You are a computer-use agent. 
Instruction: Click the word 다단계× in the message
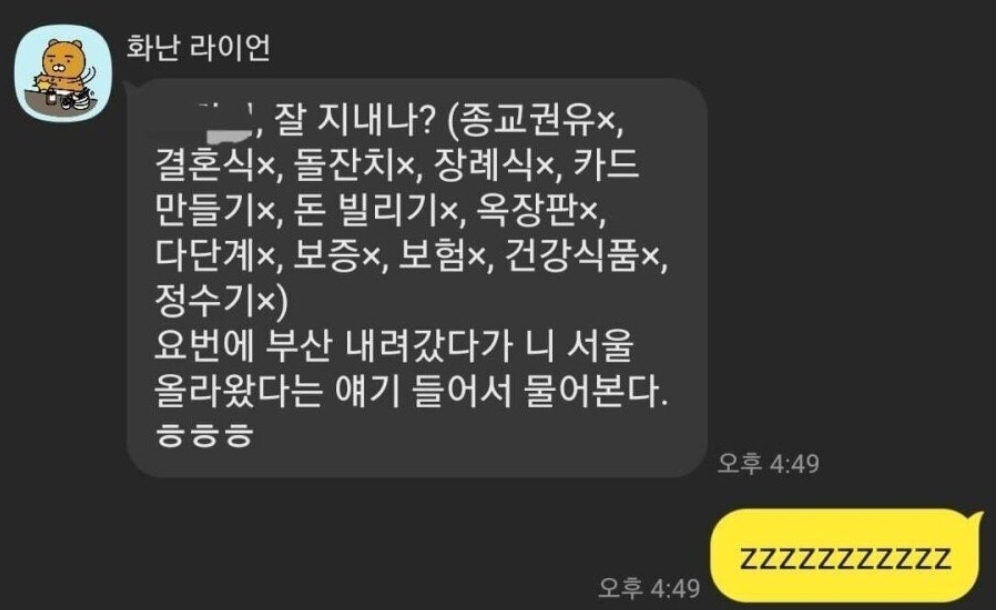click(x=214, y=255)
